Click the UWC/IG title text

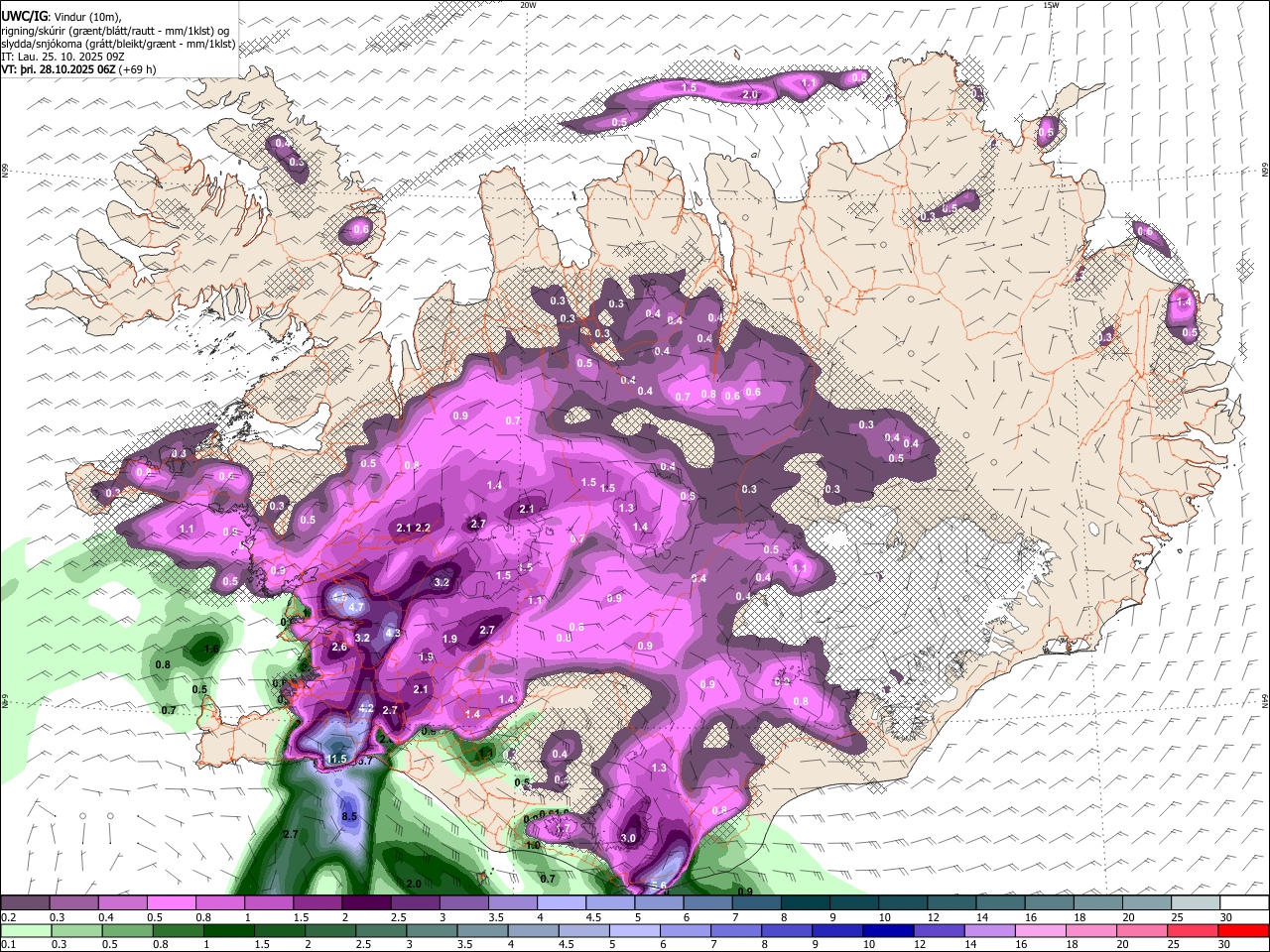[x=24, y=16]
